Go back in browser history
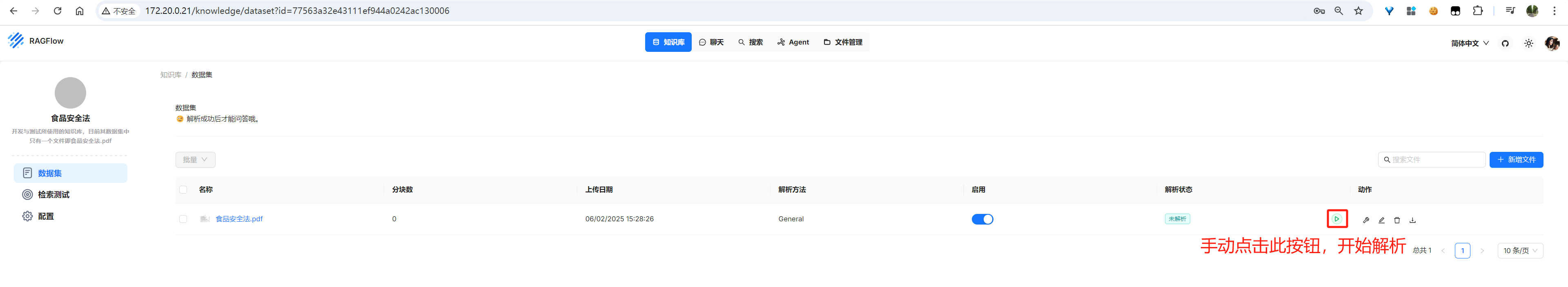1568x287 pixels. coord(13,11)
